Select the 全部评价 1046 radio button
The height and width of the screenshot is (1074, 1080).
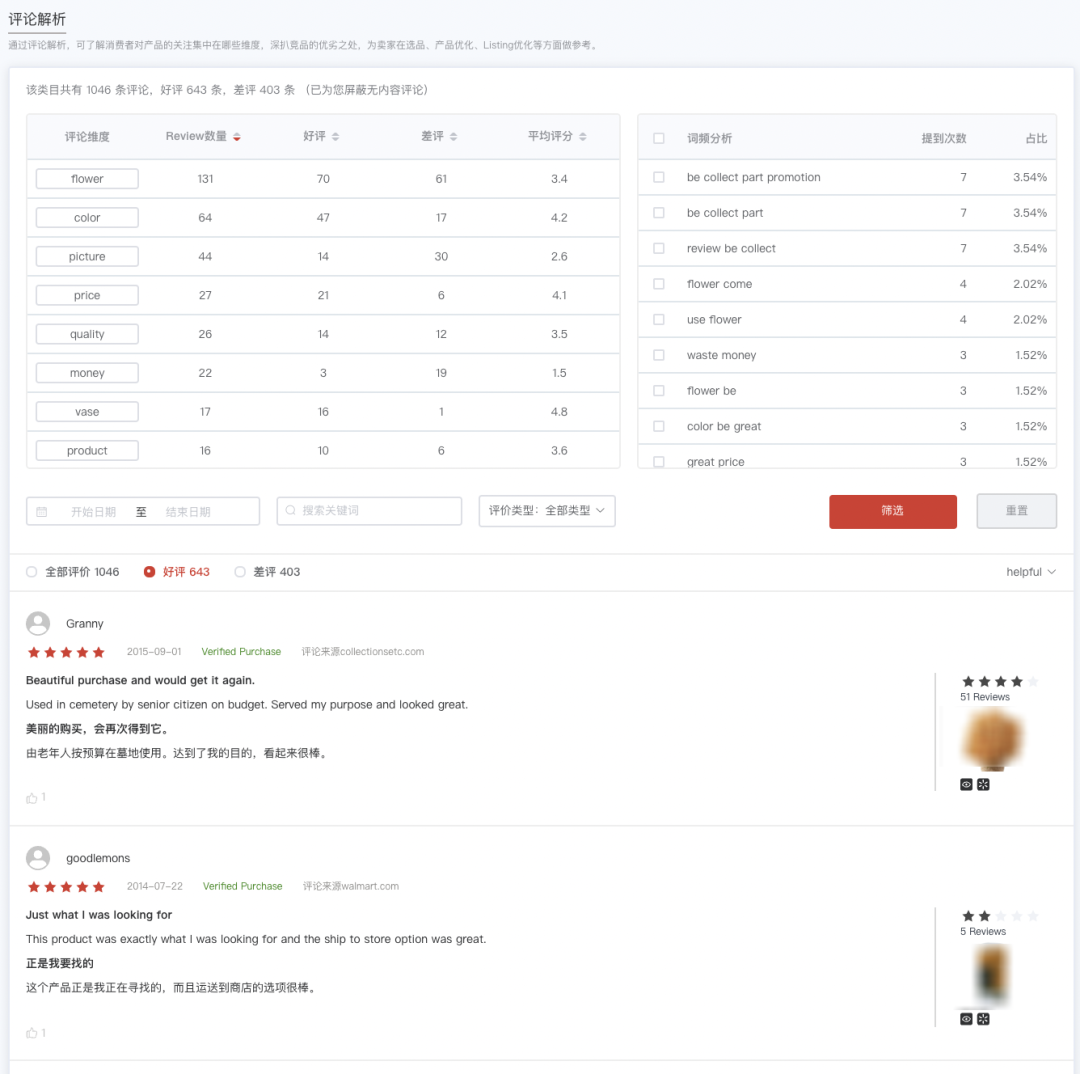[x=32, y=572]
